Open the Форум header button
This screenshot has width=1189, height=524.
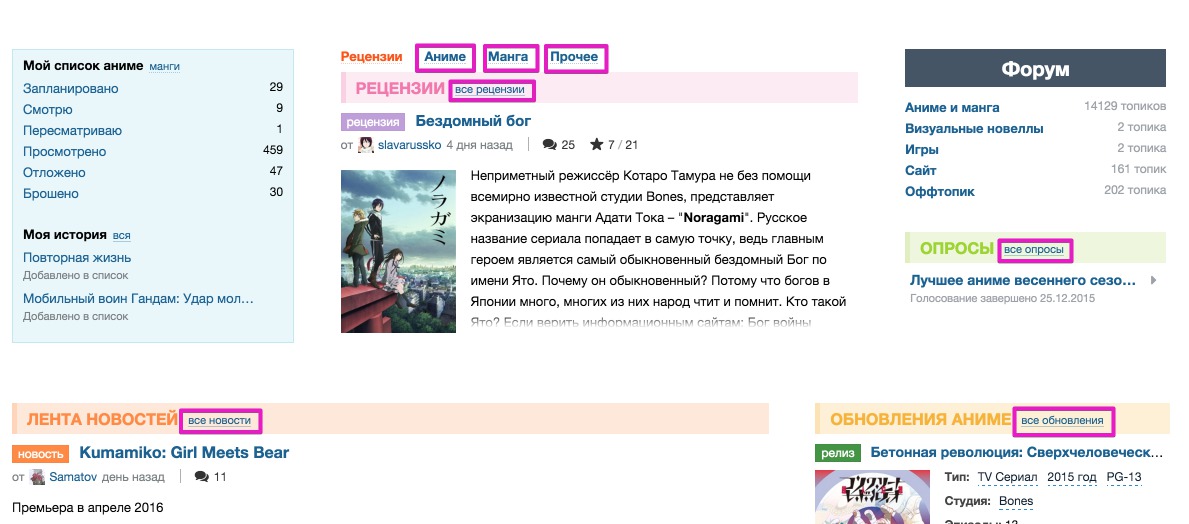tap(1035, 68)
